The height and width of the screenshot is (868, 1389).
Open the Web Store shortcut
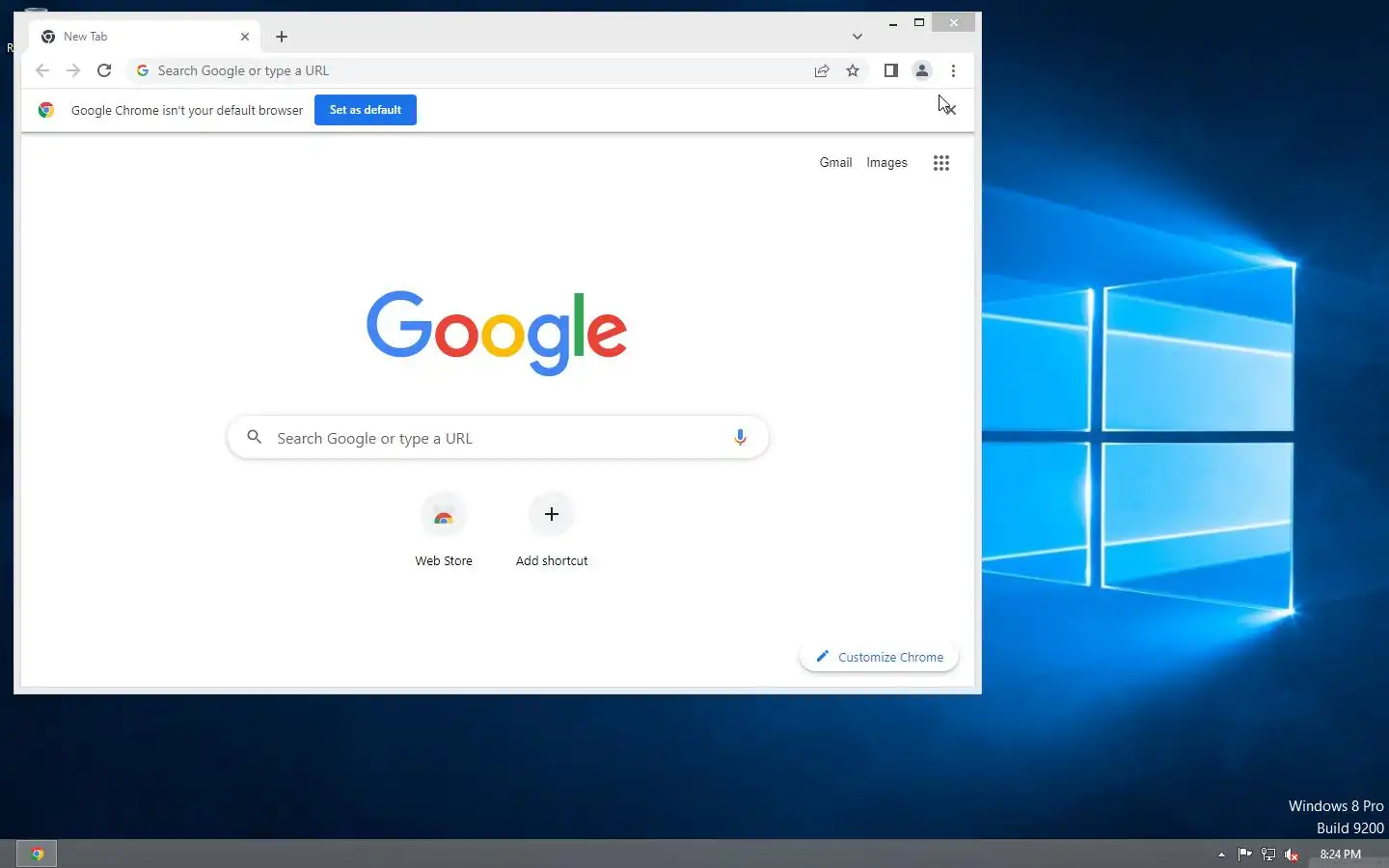[x=444, y=530]
